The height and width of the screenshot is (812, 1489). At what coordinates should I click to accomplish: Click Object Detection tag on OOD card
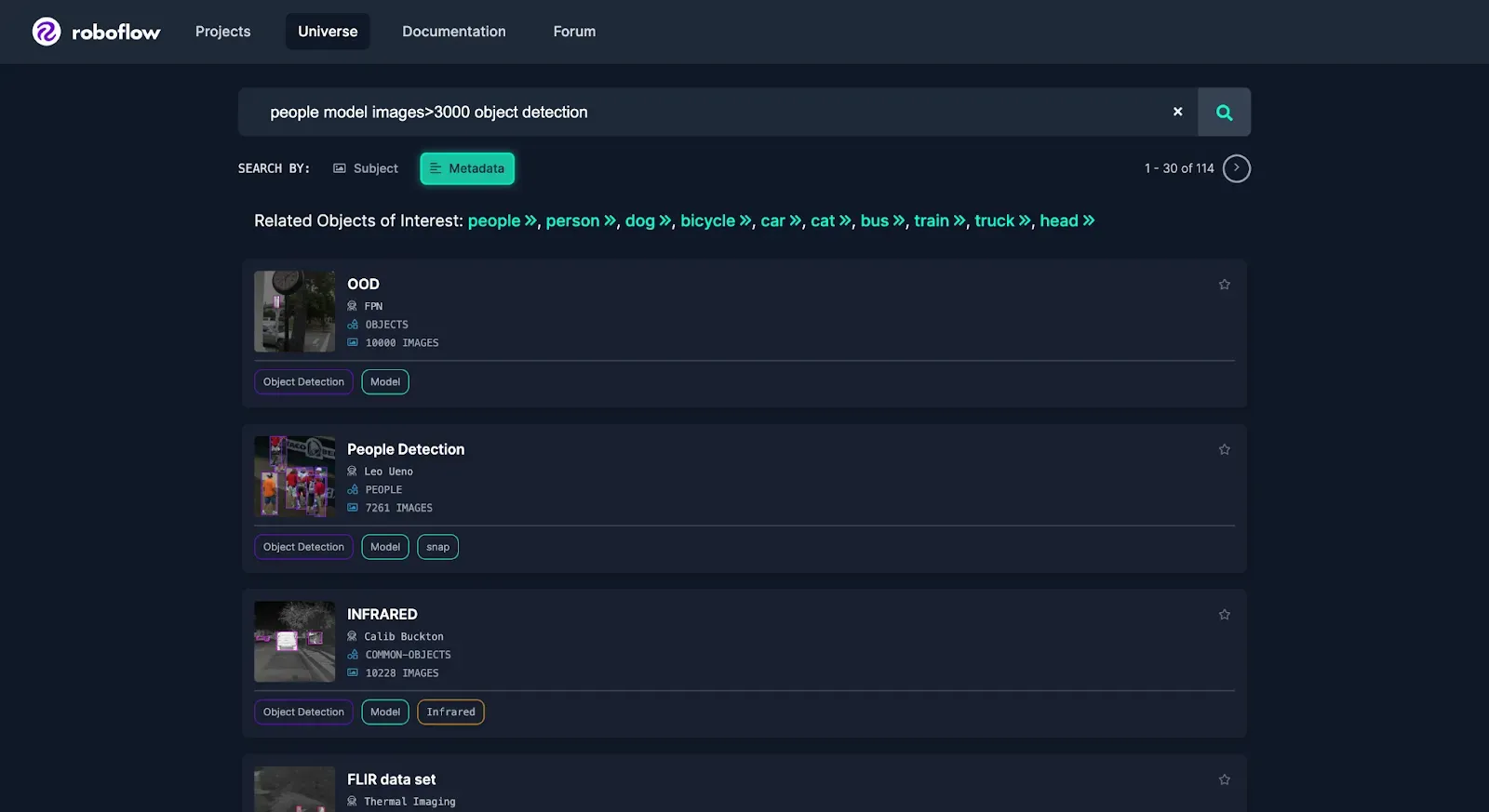coord(303,382)
